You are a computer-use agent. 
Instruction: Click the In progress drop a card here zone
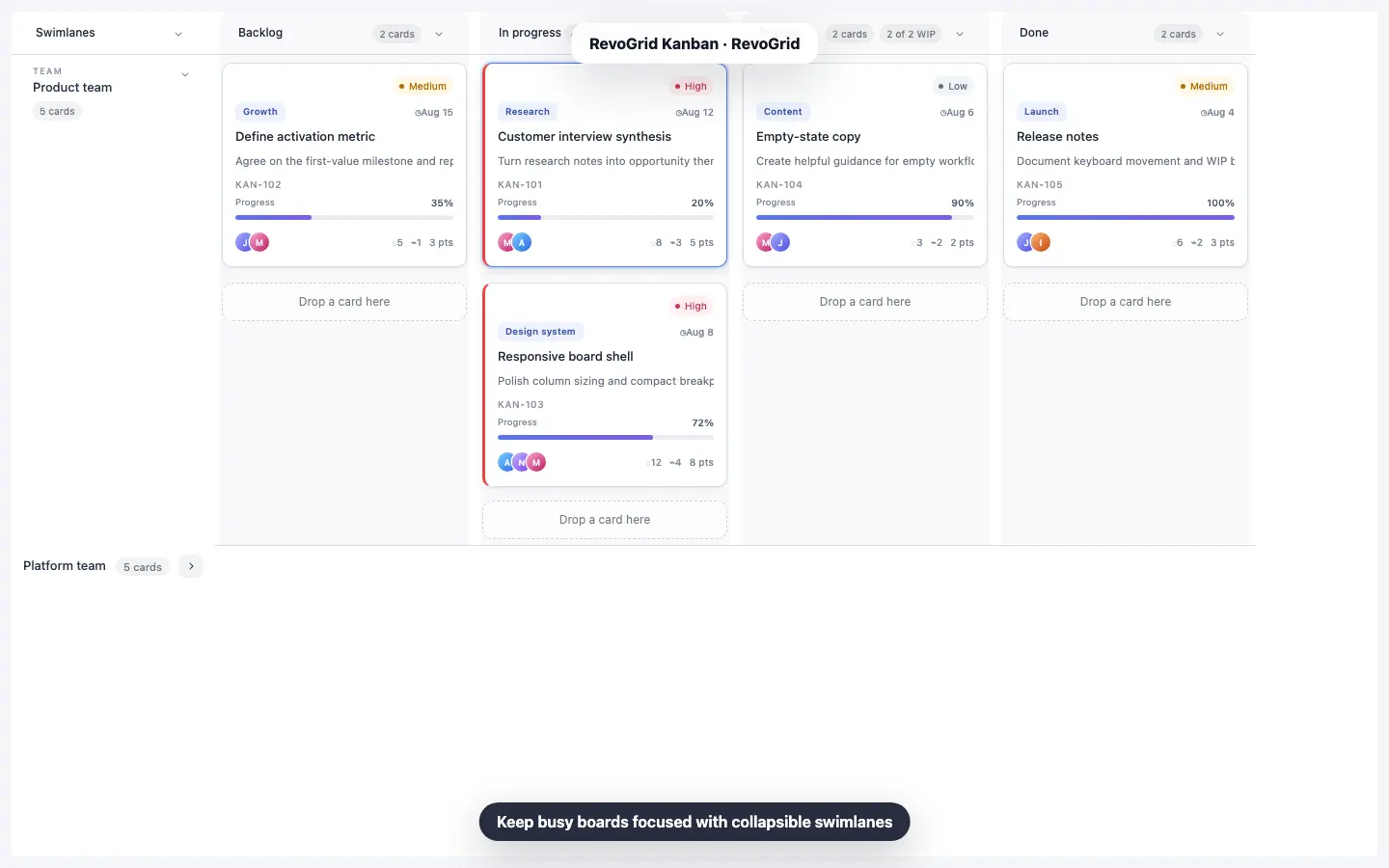point(605,520)
